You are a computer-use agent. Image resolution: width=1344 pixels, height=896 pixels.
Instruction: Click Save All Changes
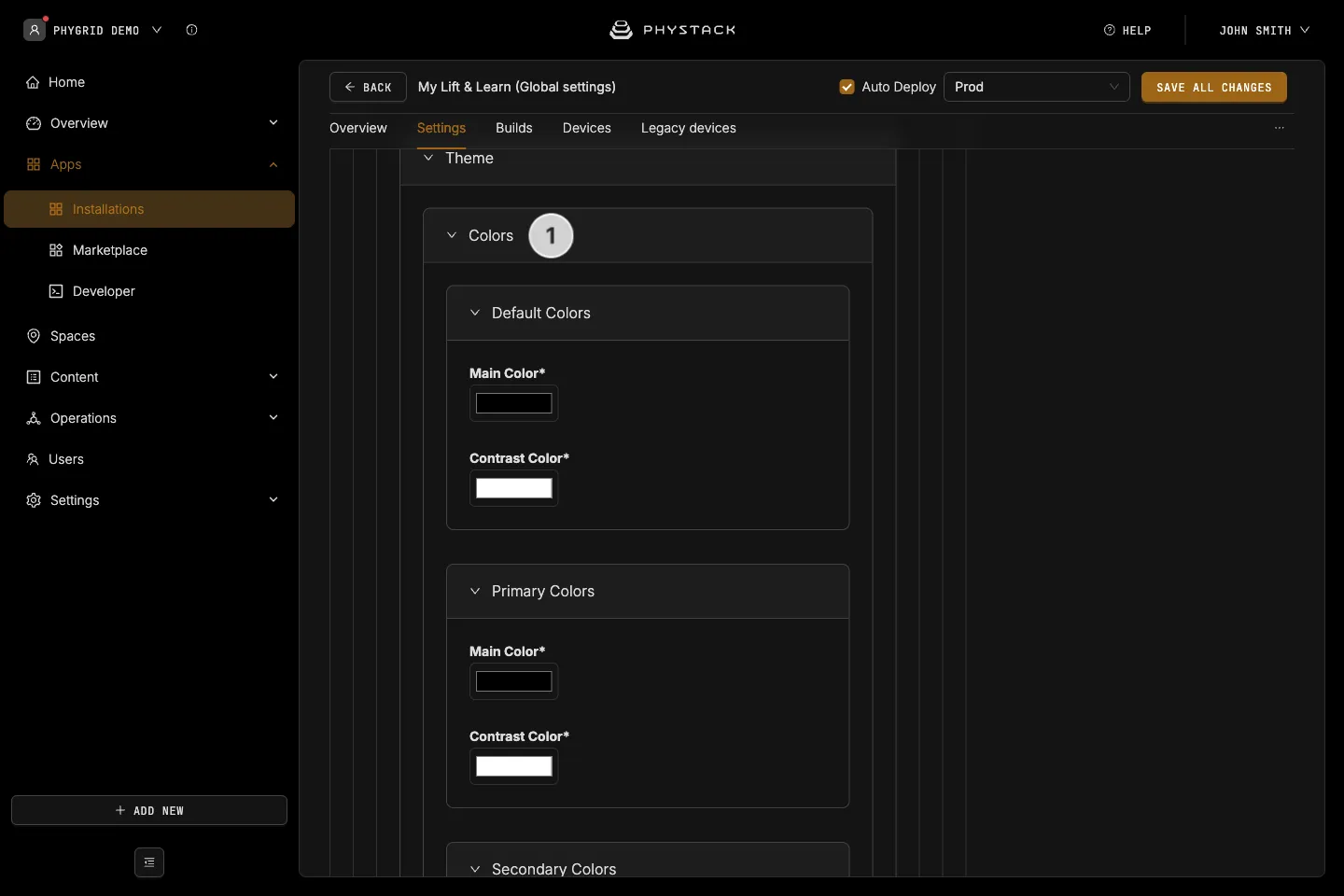tap(1214, 87)
